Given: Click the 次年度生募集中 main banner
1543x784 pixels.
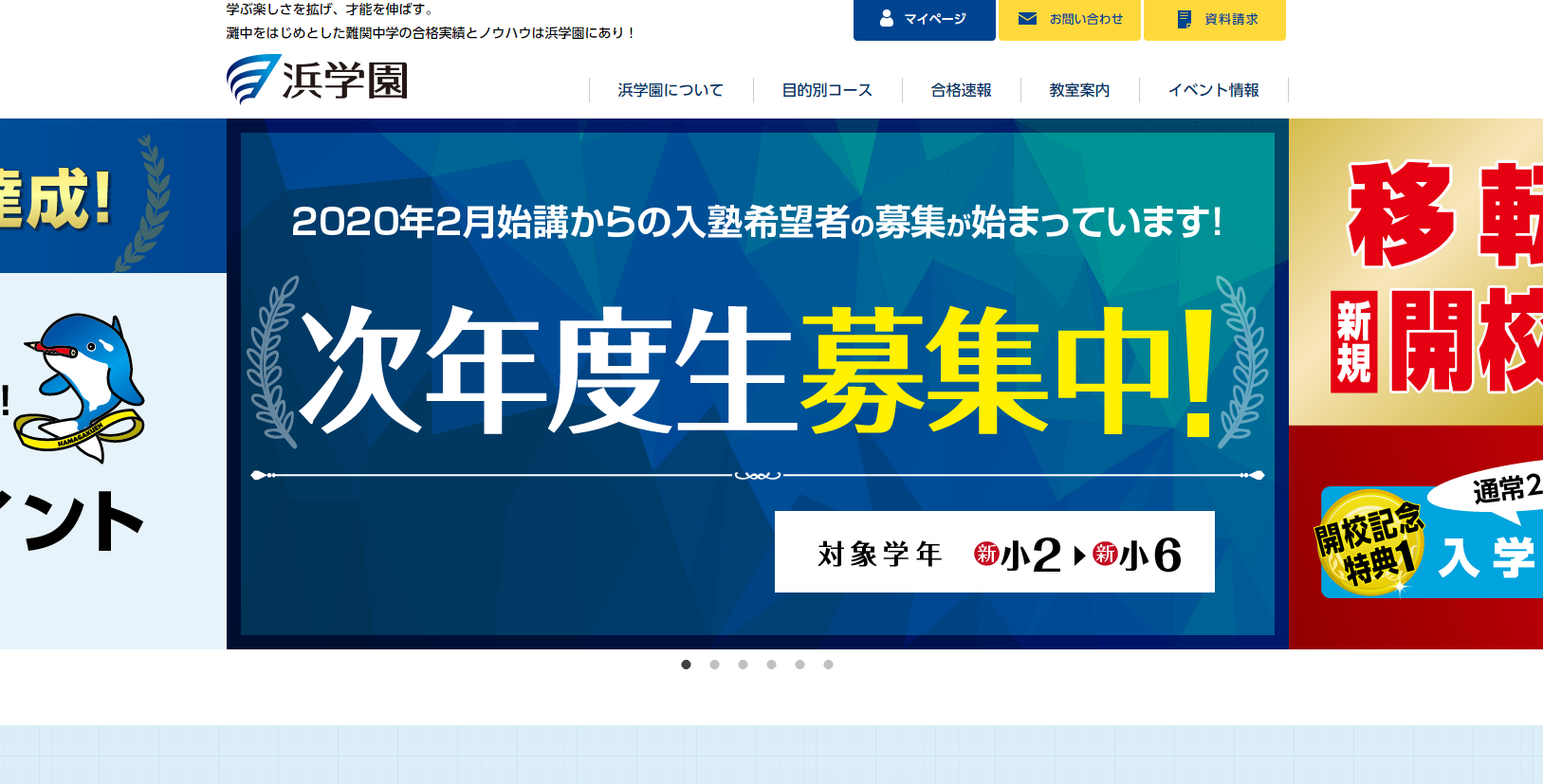Looking at the screenshot, I should (758, 384).
